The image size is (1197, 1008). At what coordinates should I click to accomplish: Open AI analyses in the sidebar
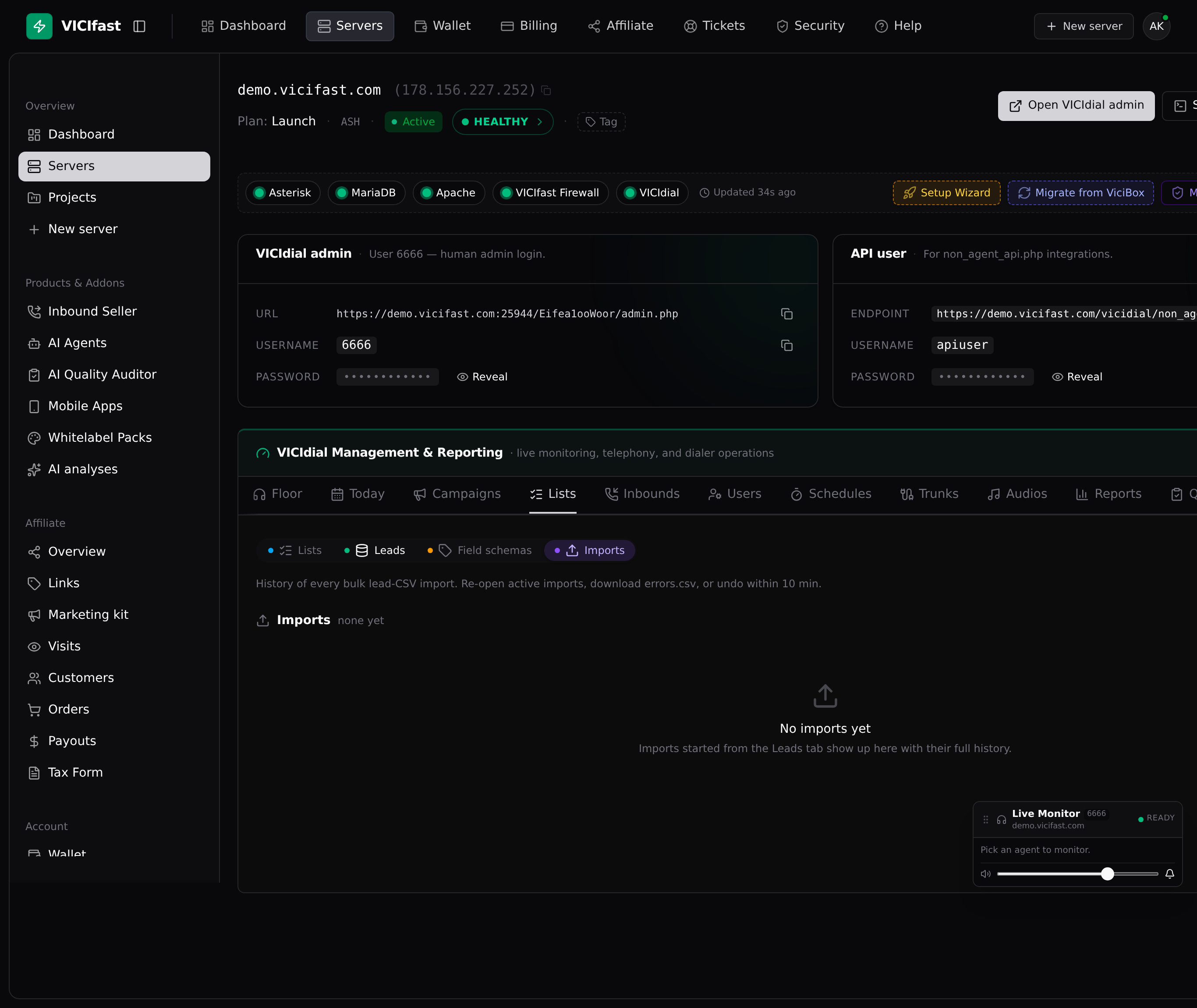pos(114,470)
